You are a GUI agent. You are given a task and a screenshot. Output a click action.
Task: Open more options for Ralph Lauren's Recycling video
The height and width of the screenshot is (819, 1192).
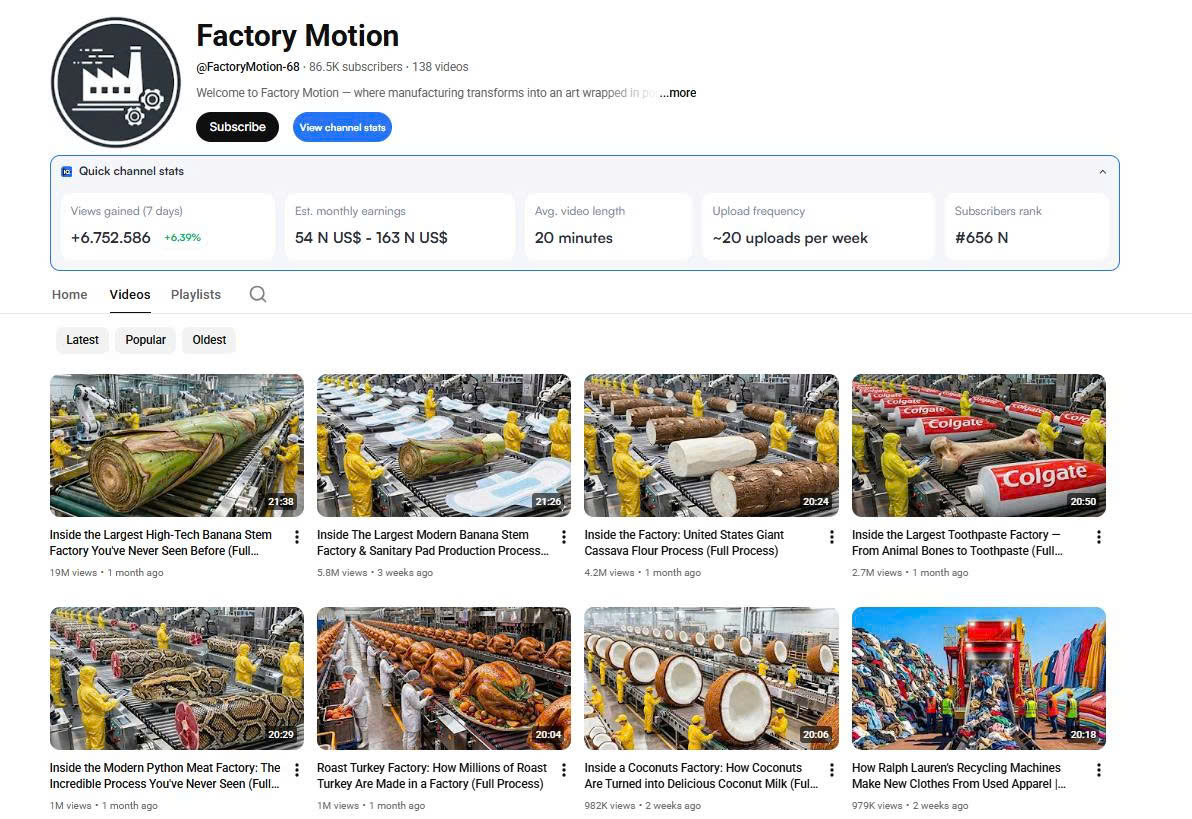(x=1098, y=770)
